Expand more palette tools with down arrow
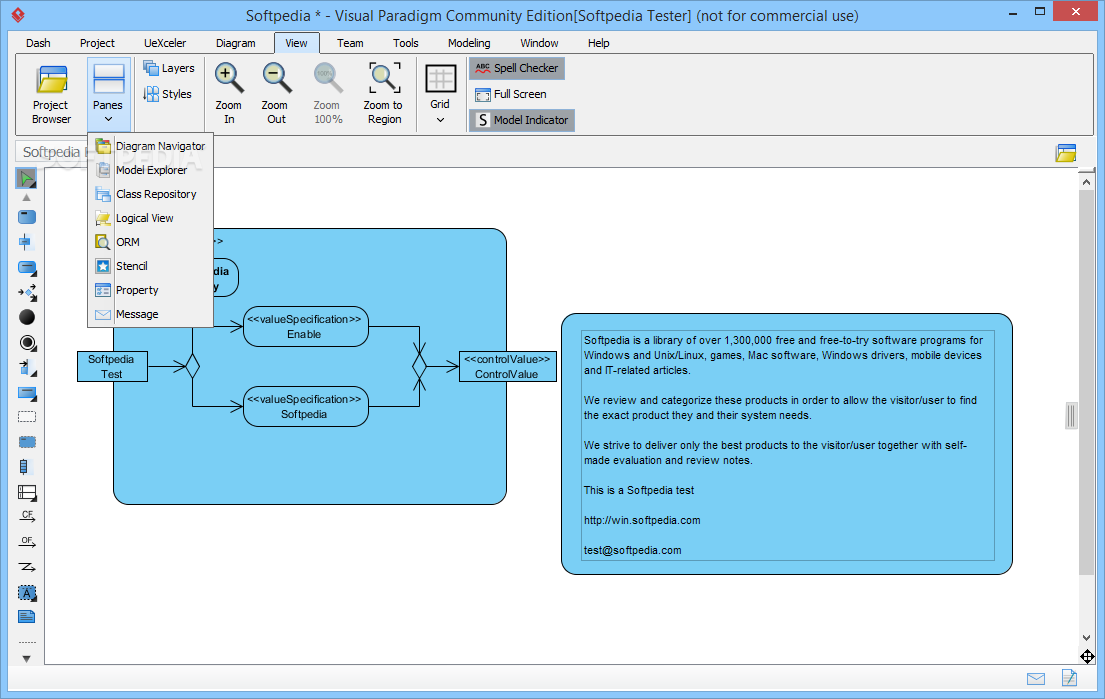This screenshot has width=1105, height=699. click(26, 659)
